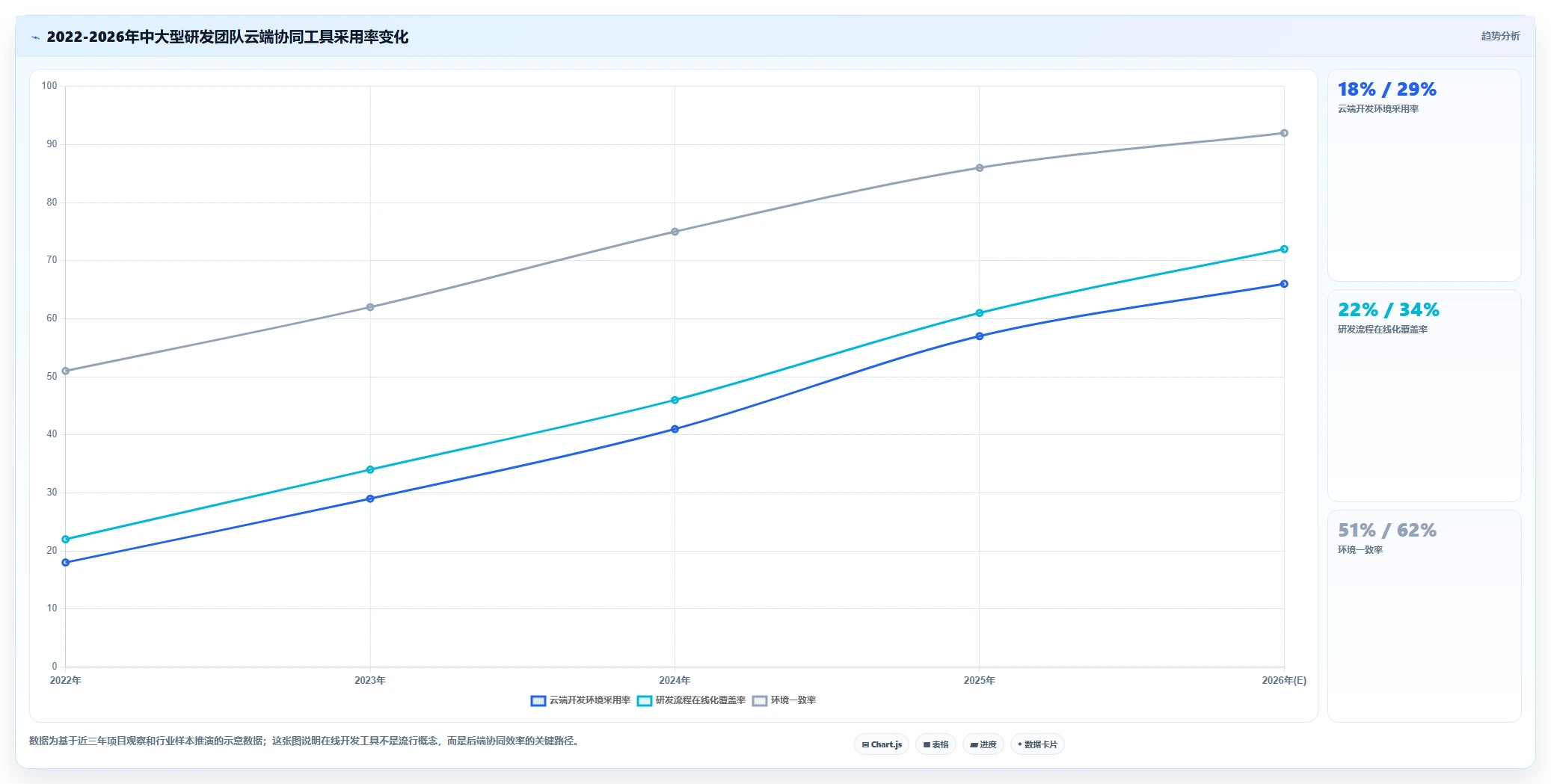Click the y-axis label 80
Image resolution: width=1551 pixels, height=784 pixels.
coord(52,203)
